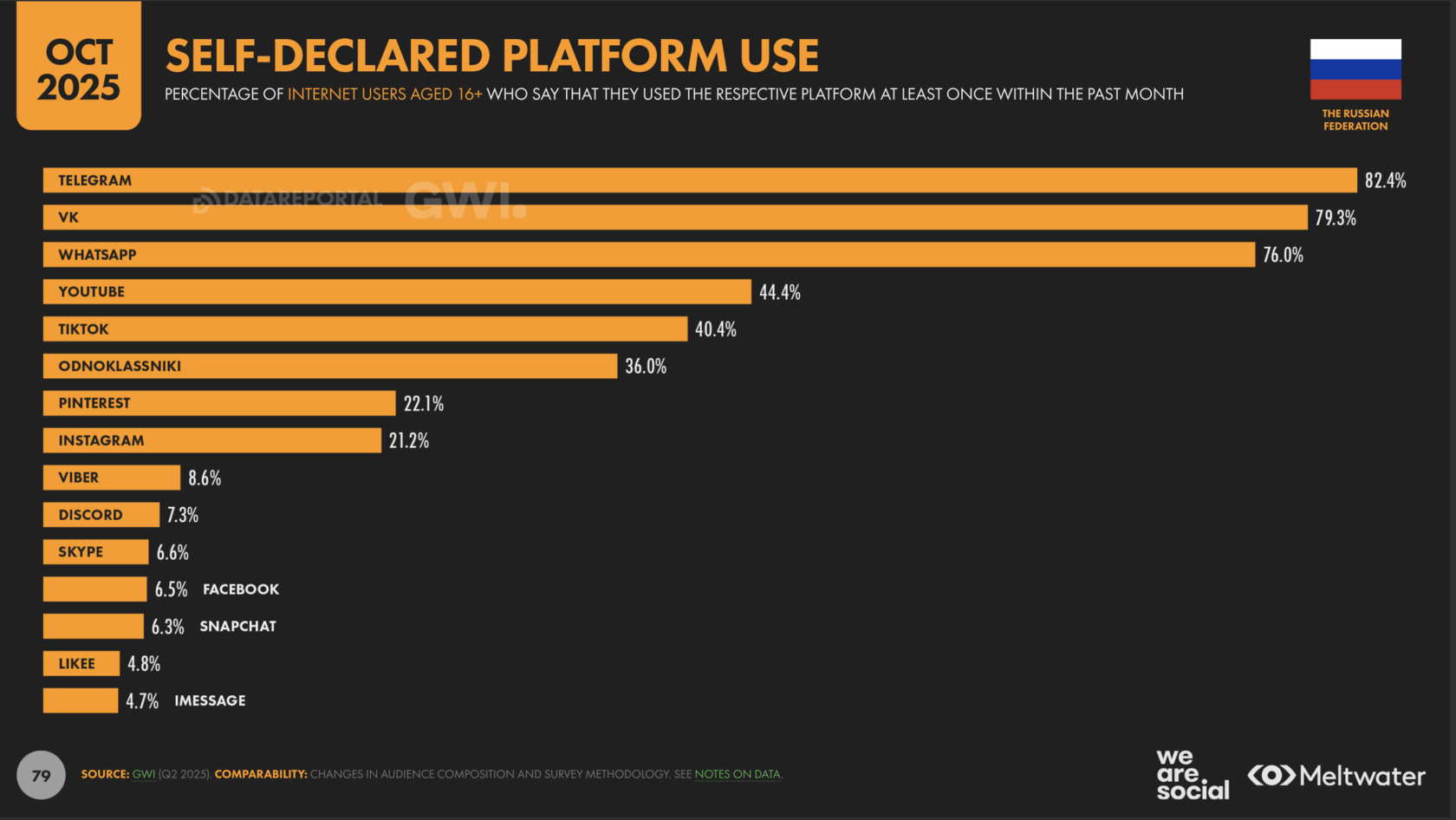Screen dimensions: 1456x820
Task: Click the page number 79 badge
Action: [x=41, y=775]
